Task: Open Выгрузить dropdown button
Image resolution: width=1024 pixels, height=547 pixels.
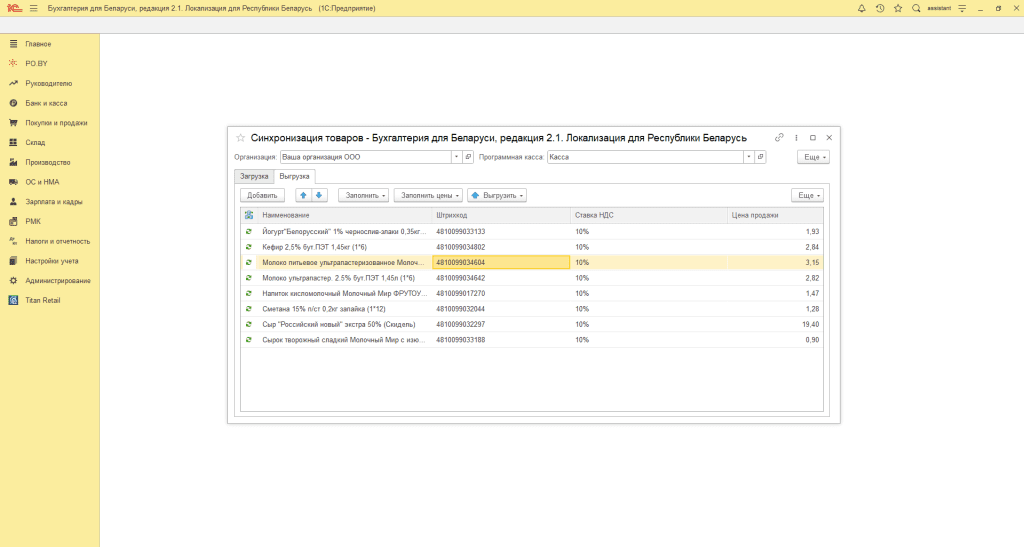Action: 497,195
